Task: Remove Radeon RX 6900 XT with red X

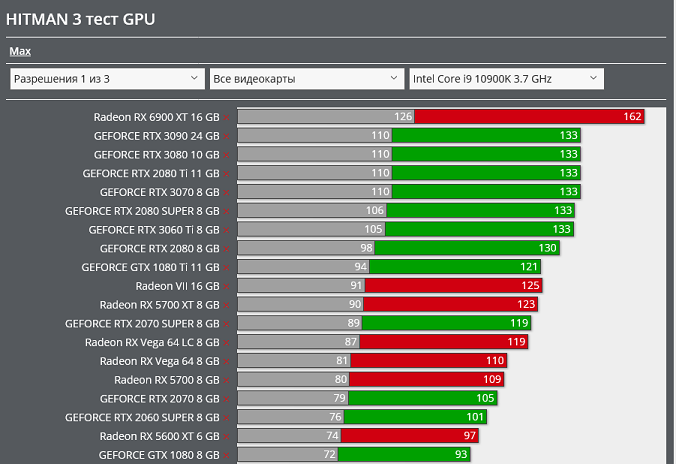Action: point(226,118)
